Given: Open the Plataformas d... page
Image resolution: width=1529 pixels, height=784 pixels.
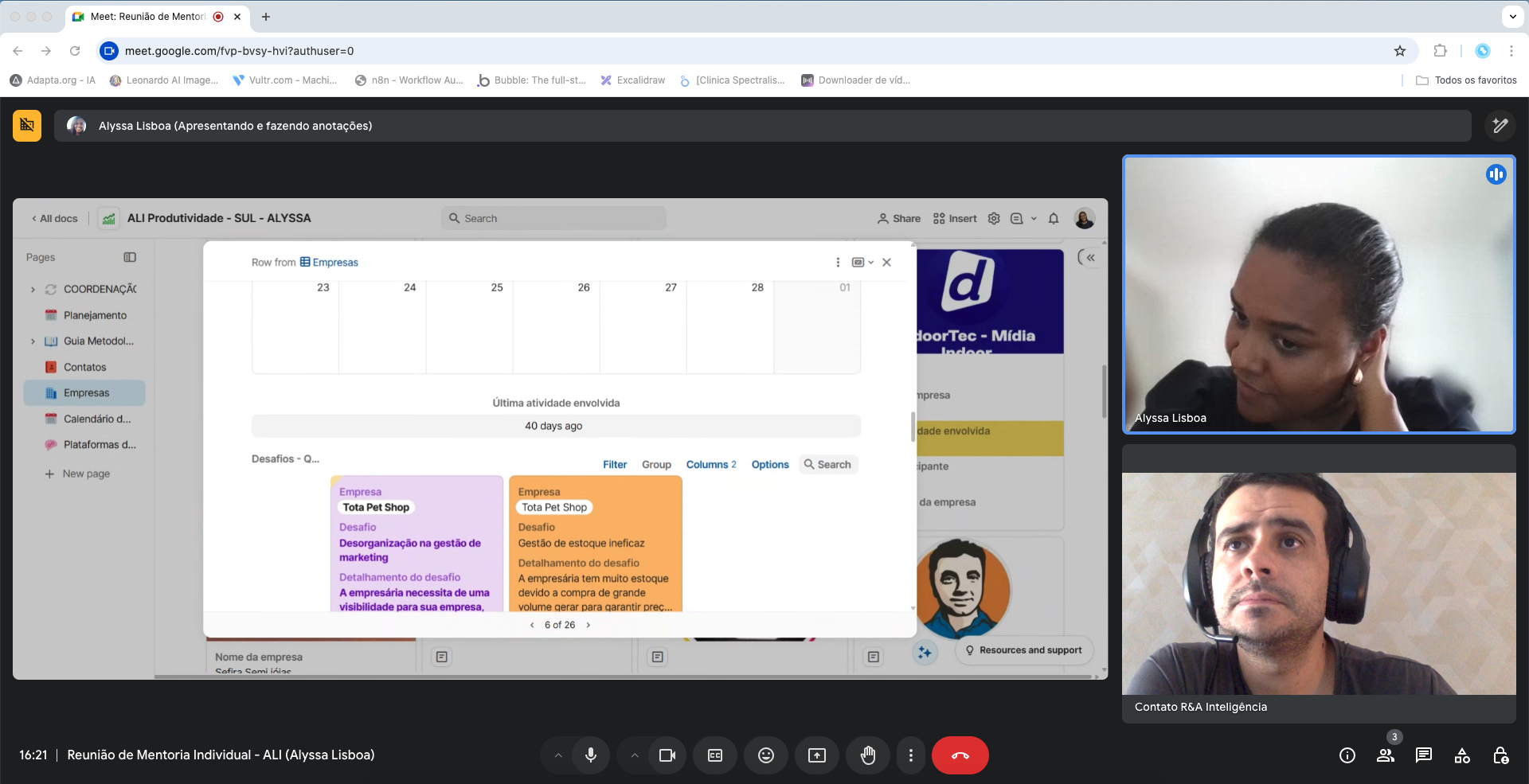Looking at the screenshot, I should click(100, 445).
